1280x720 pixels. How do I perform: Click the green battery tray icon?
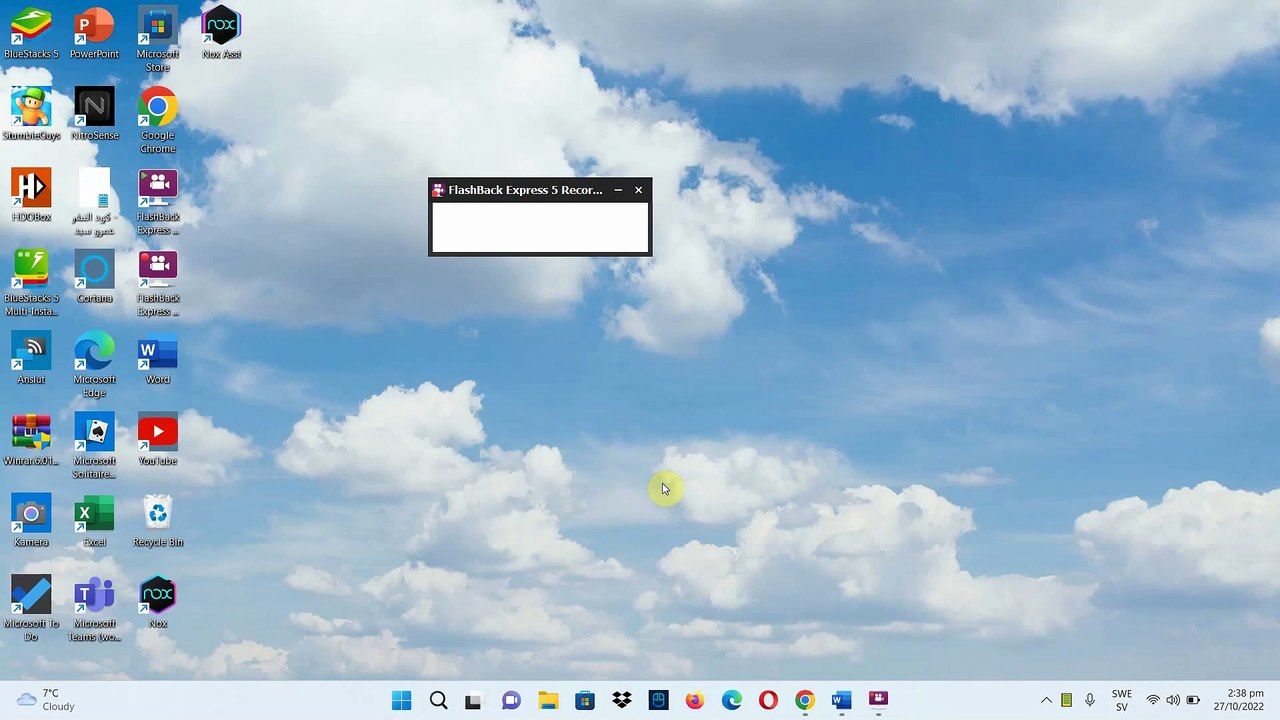pyautogui.click(x=1067, y=700)
